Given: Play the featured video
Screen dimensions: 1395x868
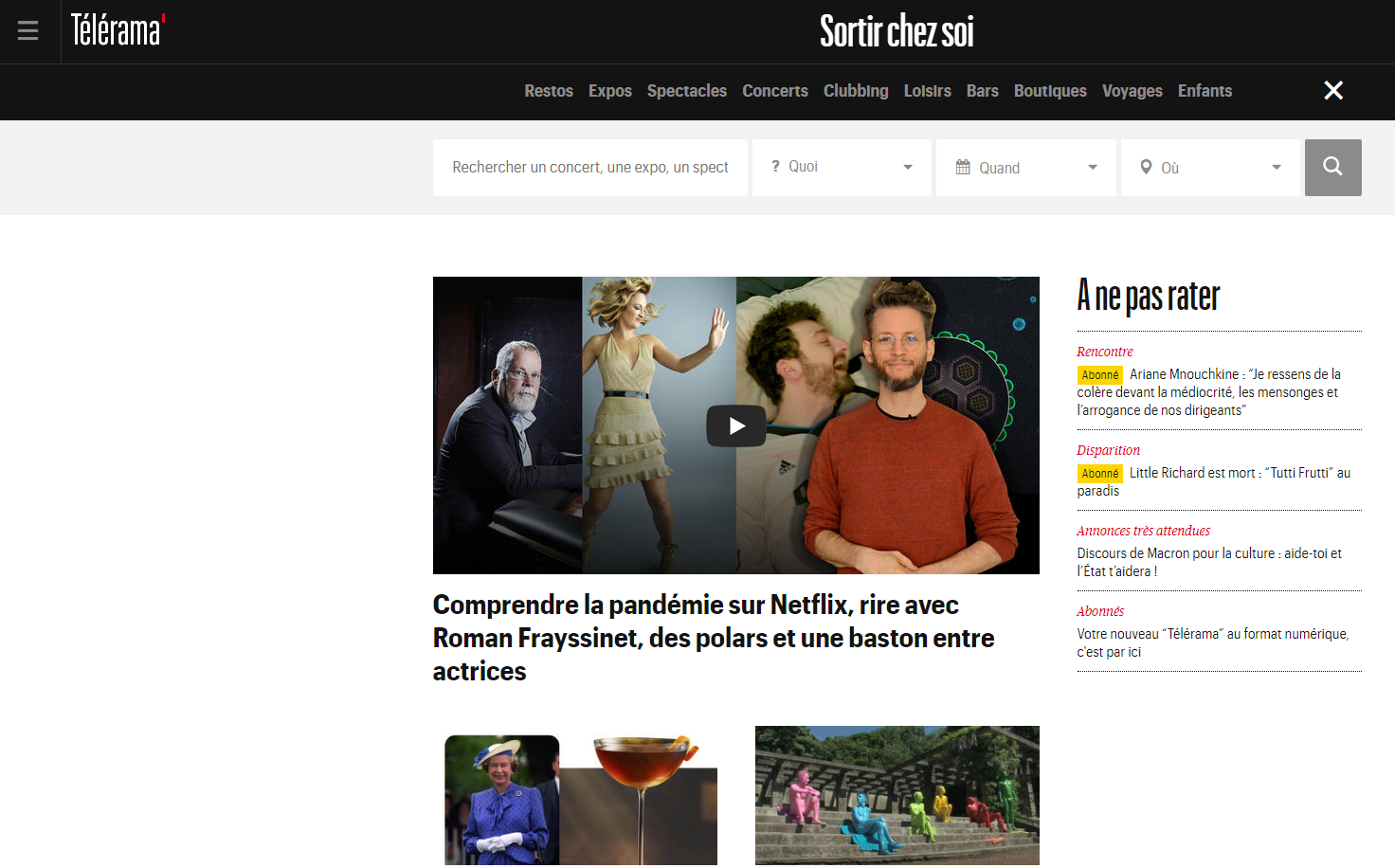Looking at the screenshot, I should click(x=736, y=426).
